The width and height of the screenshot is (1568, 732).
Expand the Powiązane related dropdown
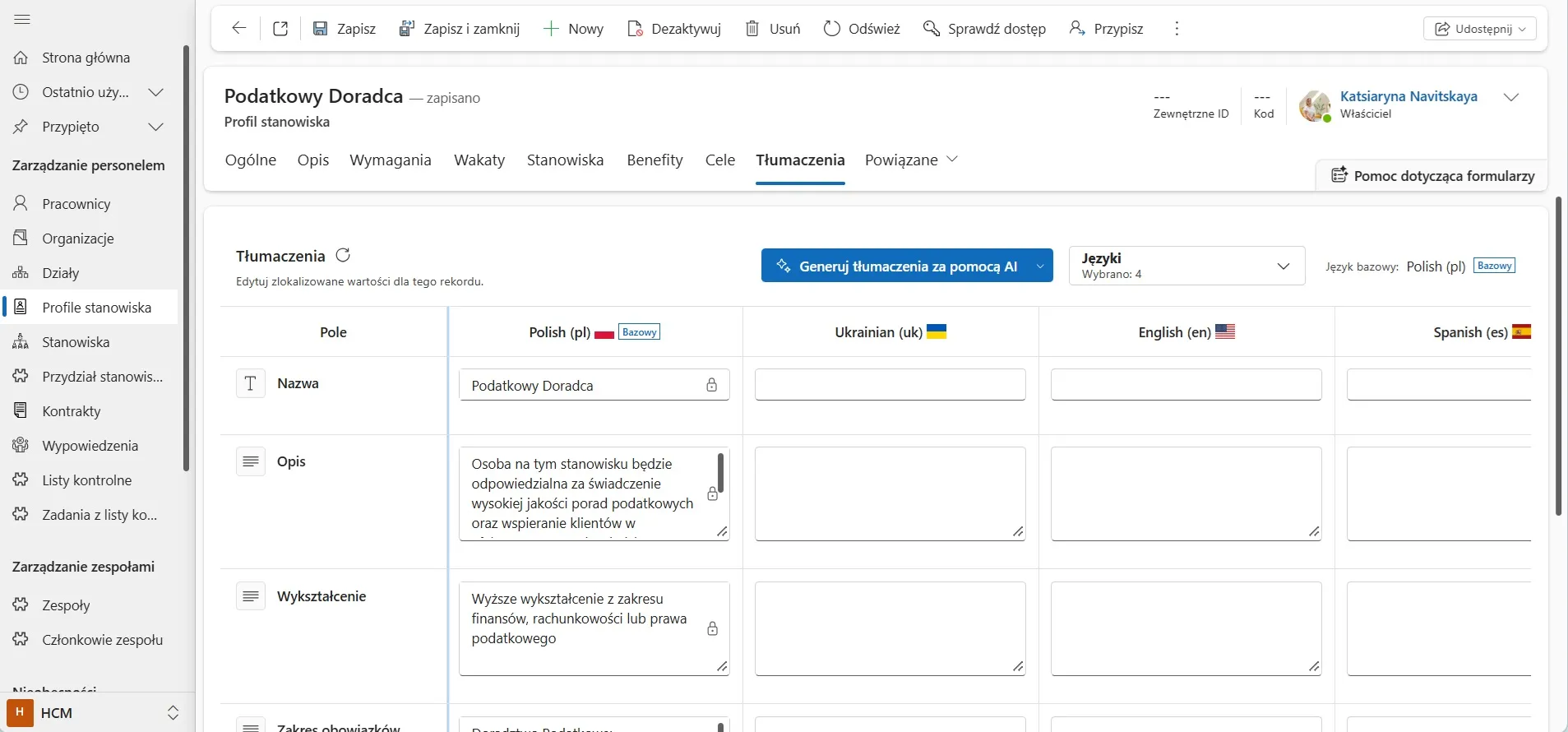pyautogui.click(x=911, y=160)
